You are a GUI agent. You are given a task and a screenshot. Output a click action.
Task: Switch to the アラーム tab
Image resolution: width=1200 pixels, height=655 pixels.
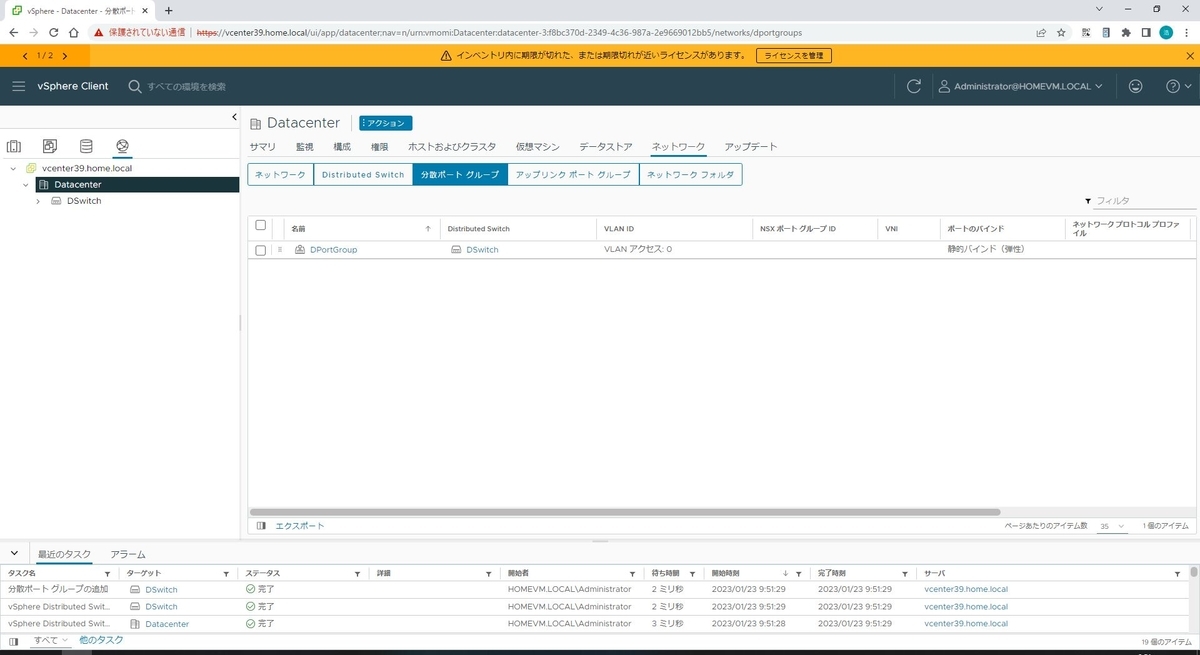click(128, 554)
